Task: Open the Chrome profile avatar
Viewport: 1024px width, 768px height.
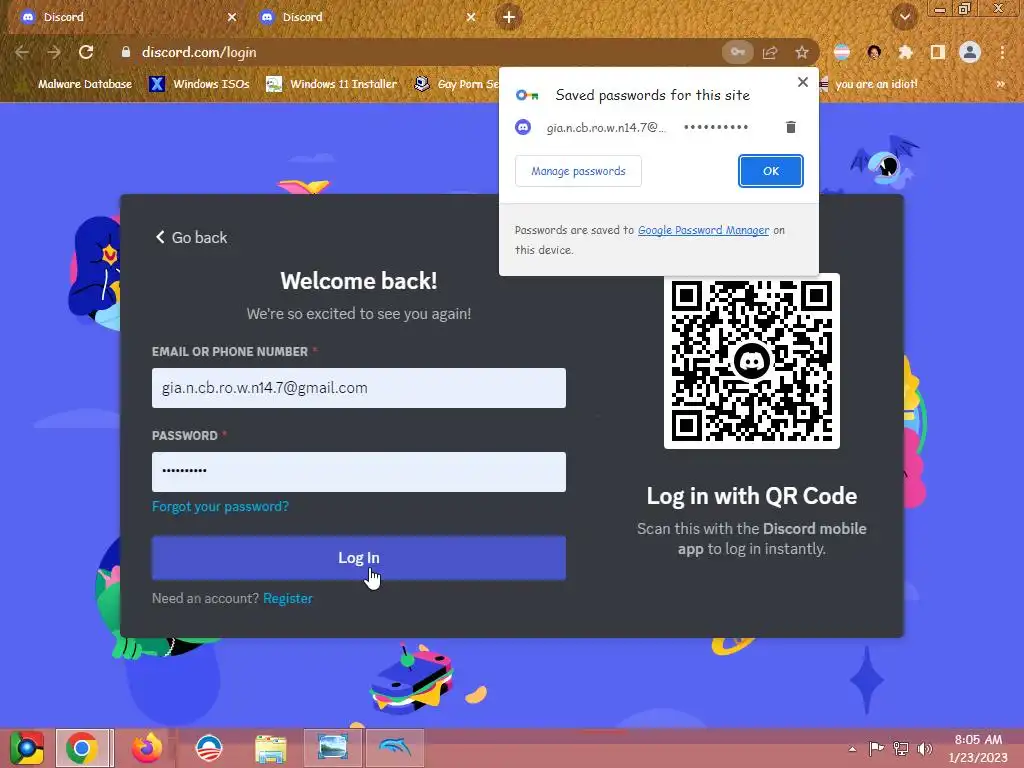Action: (970, 52)
